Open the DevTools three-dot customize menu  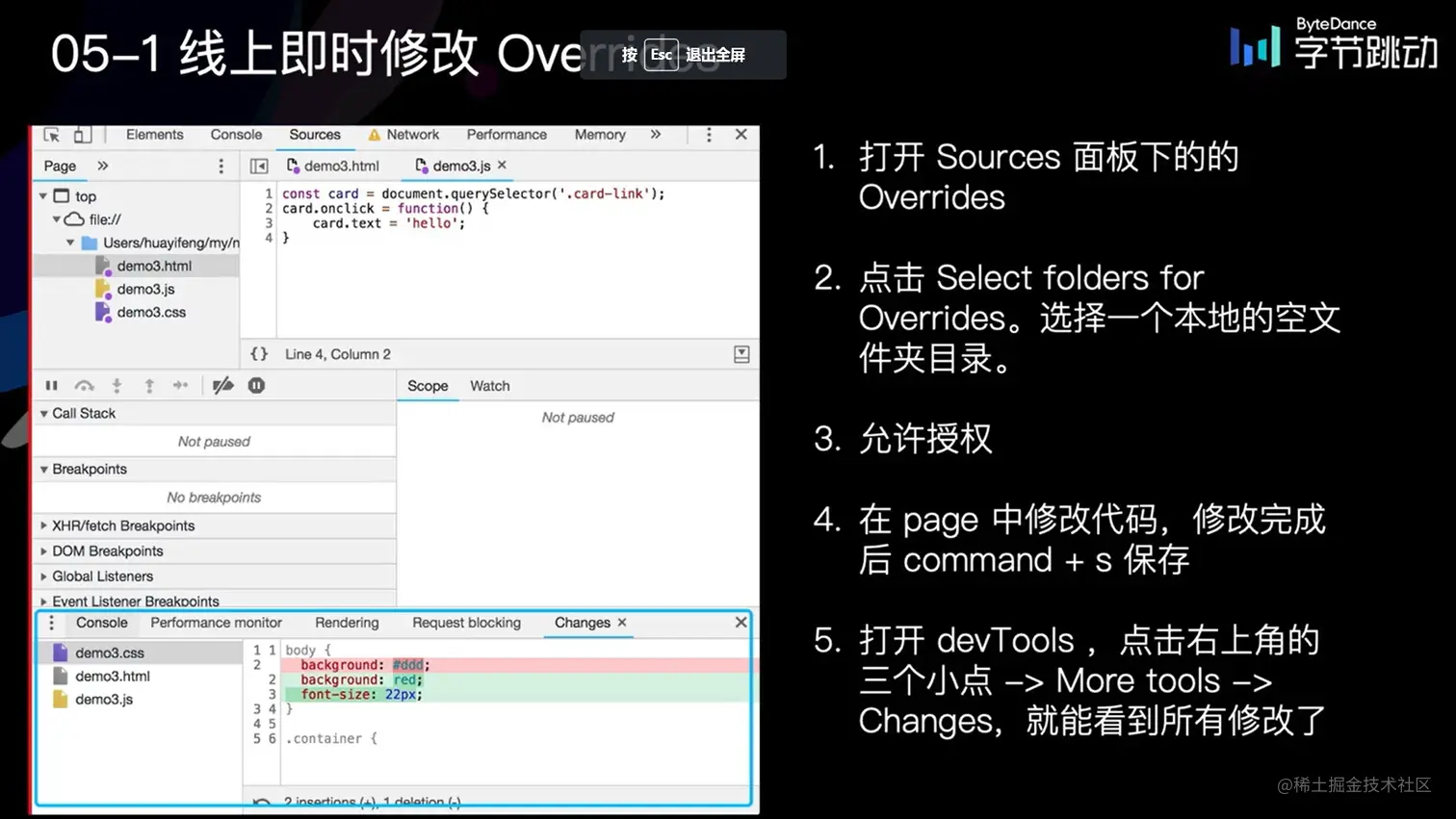click(710, 135)
